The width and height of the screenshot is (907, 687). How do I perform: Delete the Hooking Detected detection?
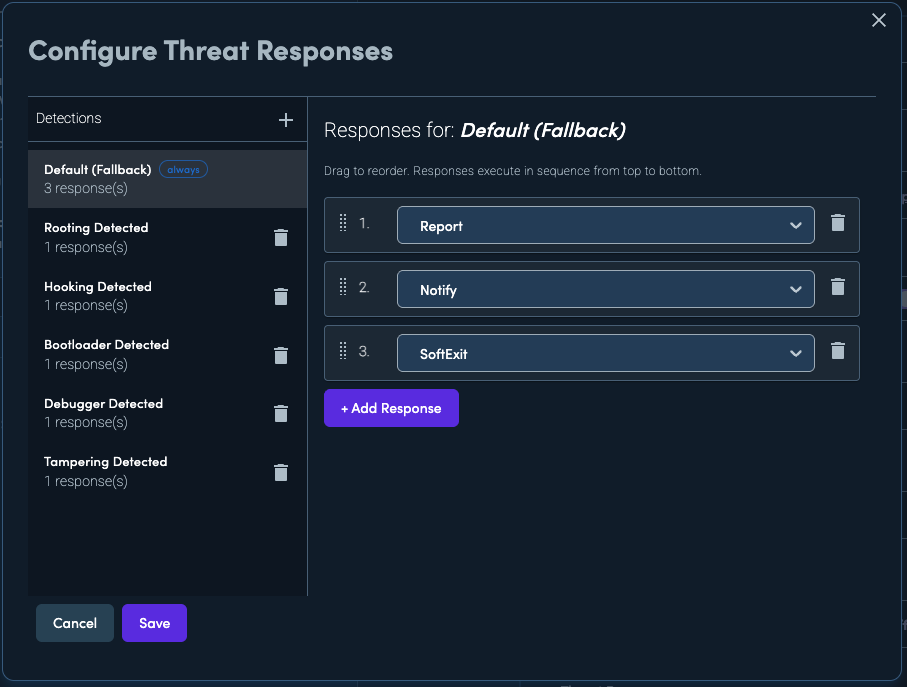click(x=281, y=296)
